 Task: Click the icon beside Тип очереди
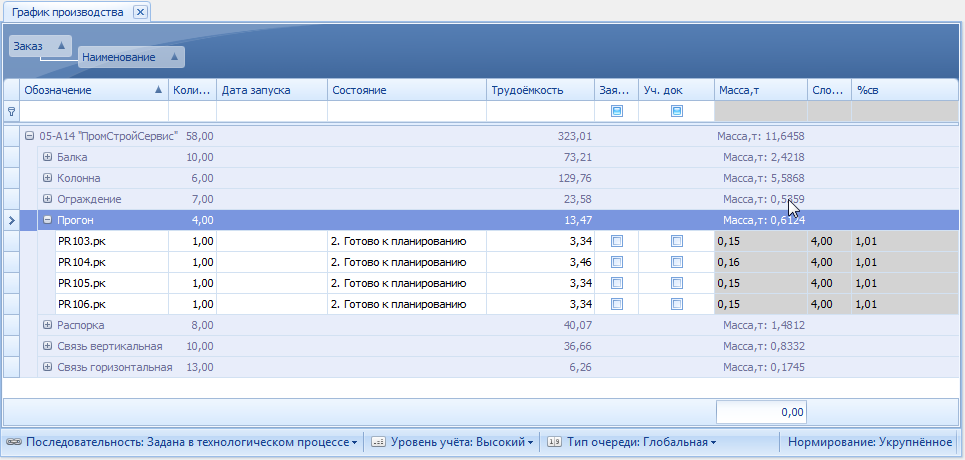[555, 442]
